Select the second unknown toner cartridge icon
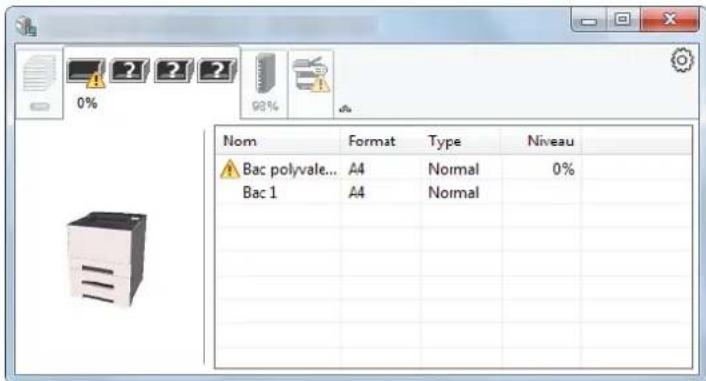The height and width of the screenshot is (381, 706). coord(130,70)
